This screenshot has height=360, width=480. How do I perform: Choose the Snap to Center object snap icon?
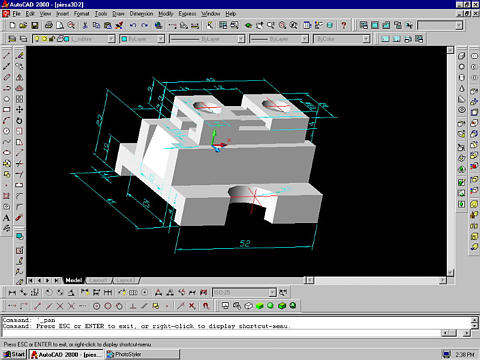(x=96, y=306)
